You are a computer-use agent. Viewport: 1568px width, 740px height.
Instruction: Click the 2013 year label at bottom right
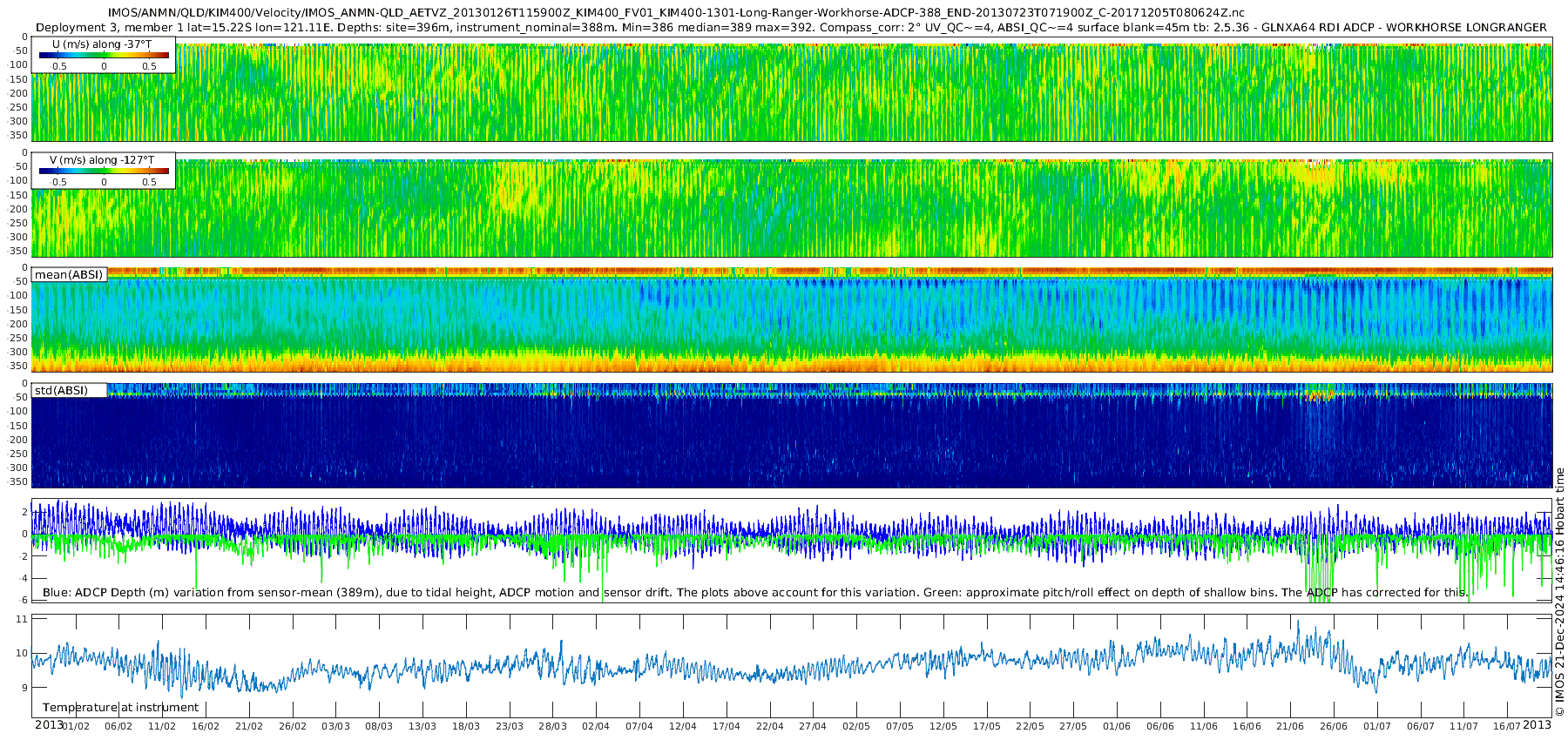point(1537,725)
